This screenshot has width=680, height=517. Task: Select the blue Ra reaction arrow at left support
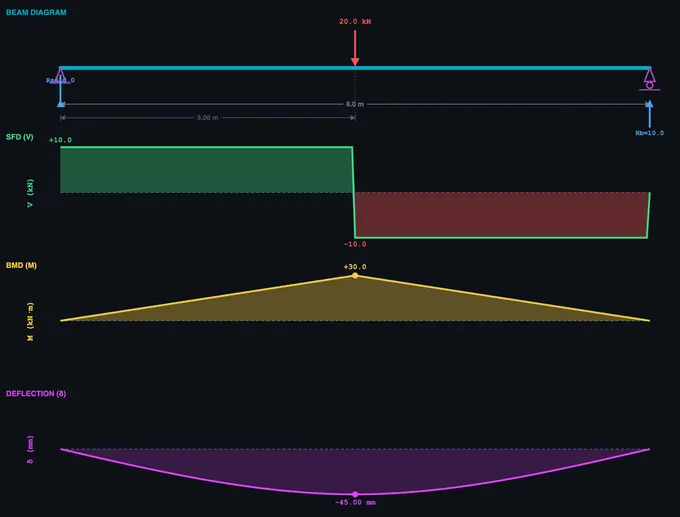point(61,93)
